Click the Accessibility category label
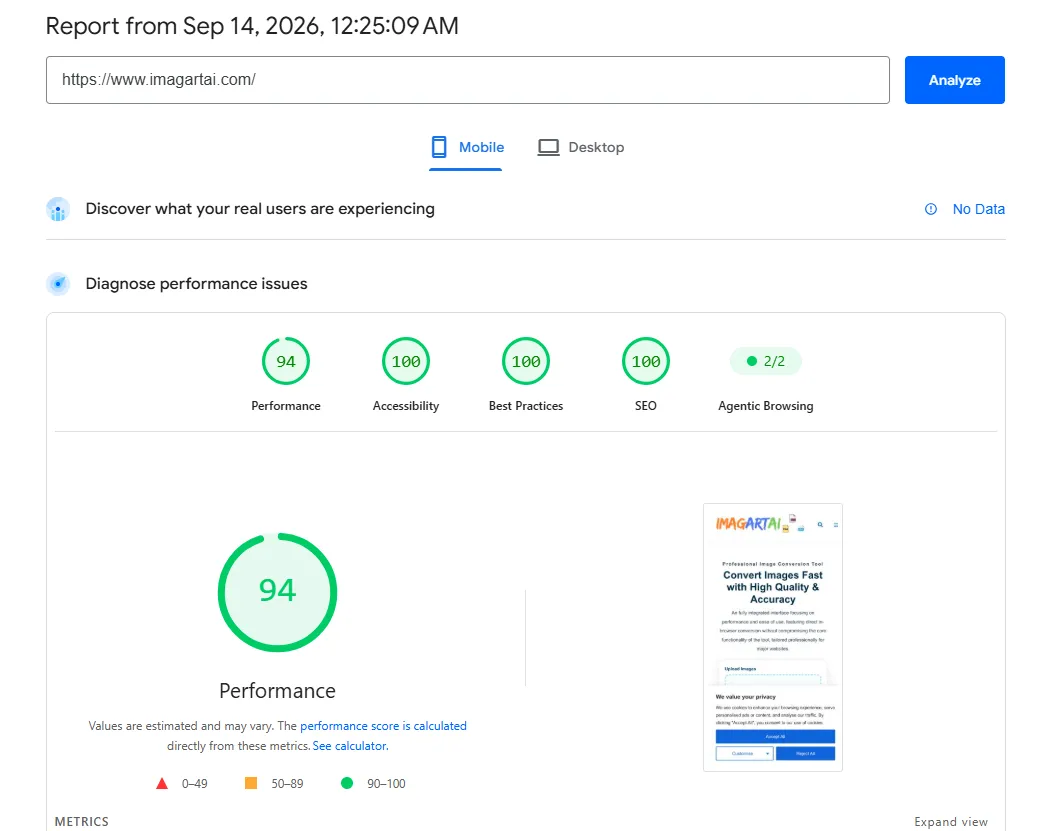The image size is (1037, 831). click(x=406, y=406)
